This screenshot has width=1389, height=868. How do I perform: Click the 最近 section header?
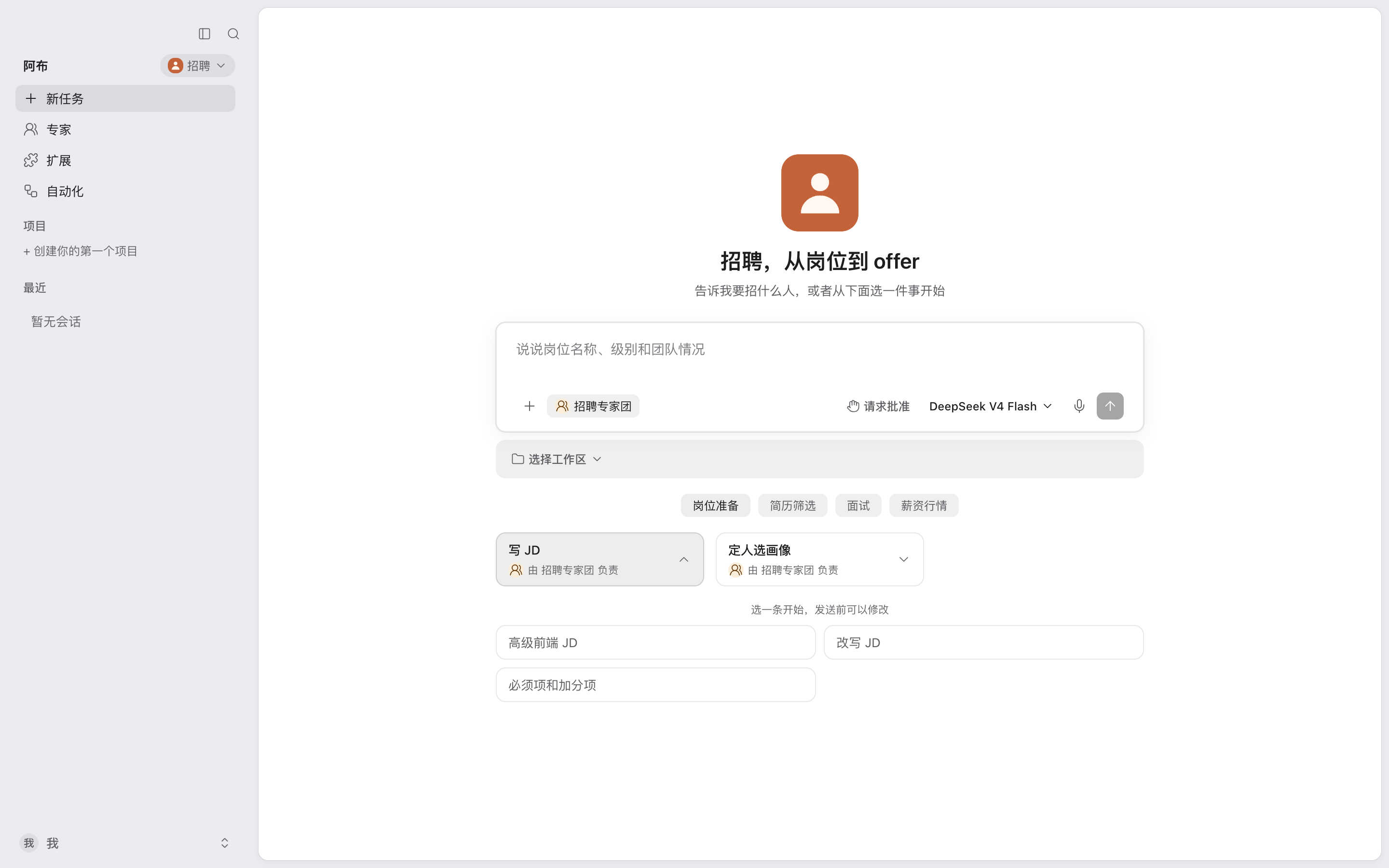click(x=34, y=287)
